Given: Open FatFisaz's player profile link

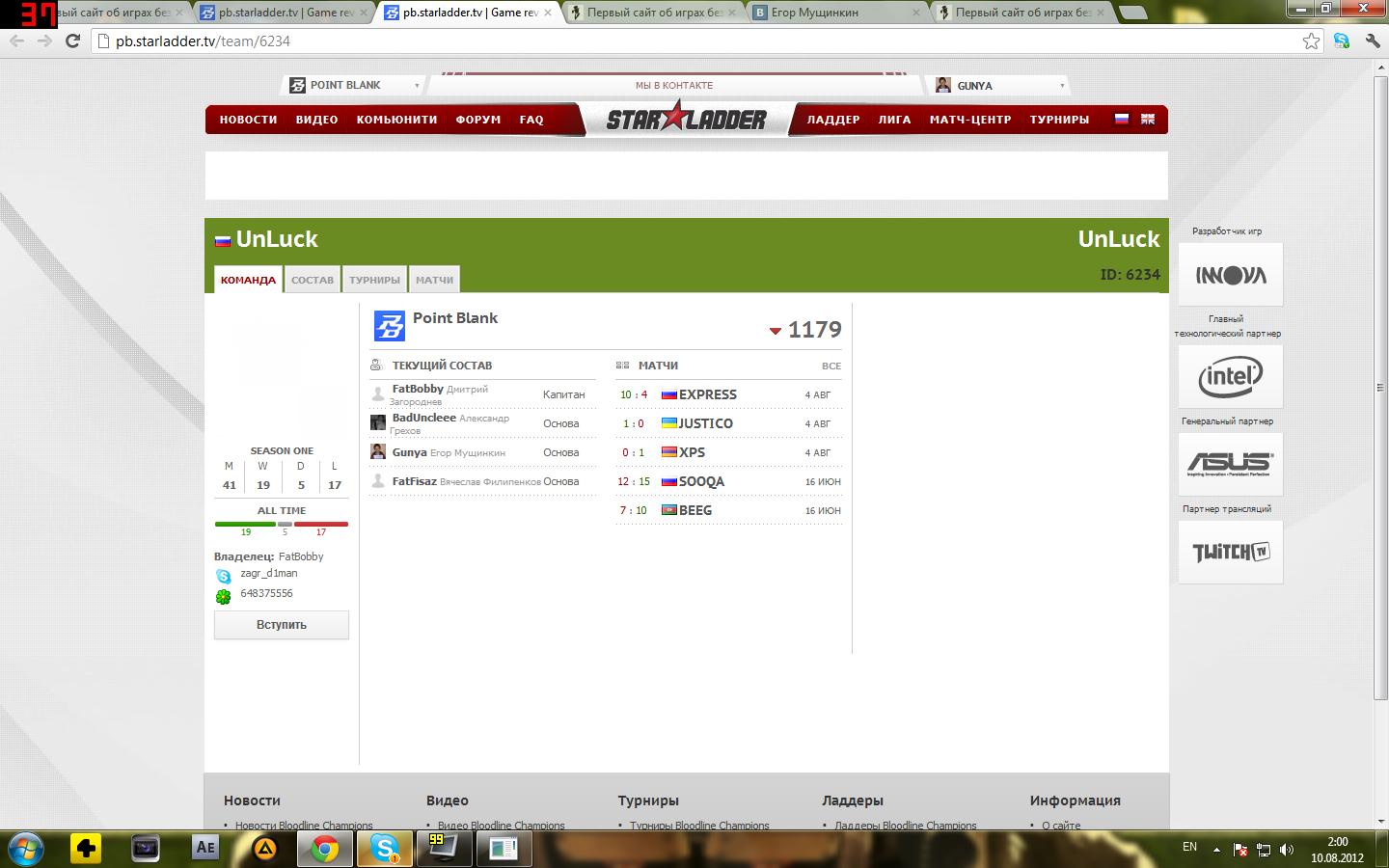Looking at the screenshot, I should 414,481.
